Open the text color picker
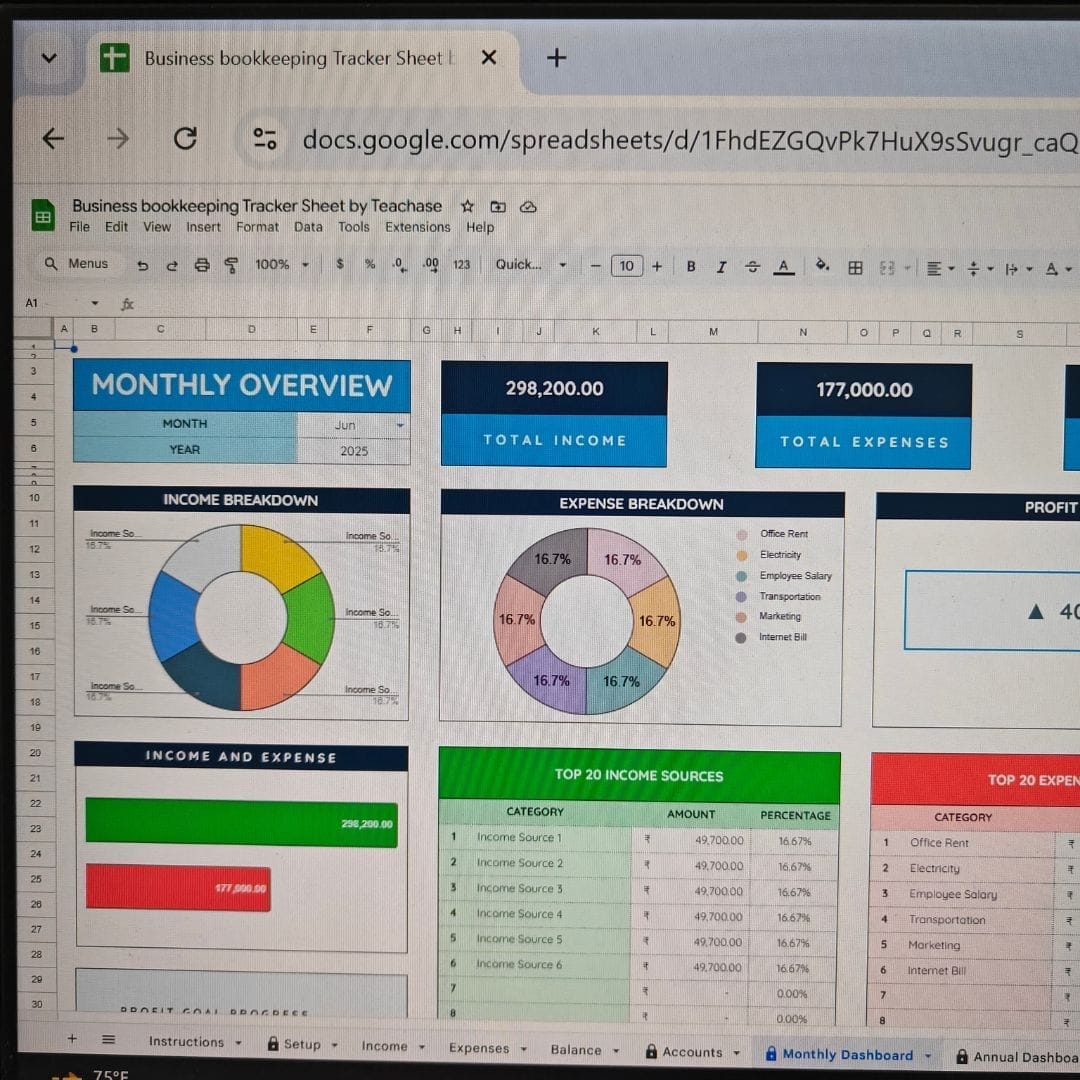Image resolution: width=1080 pixels, height=1080 pixels. pyautogui.click(x=783, y=267)
